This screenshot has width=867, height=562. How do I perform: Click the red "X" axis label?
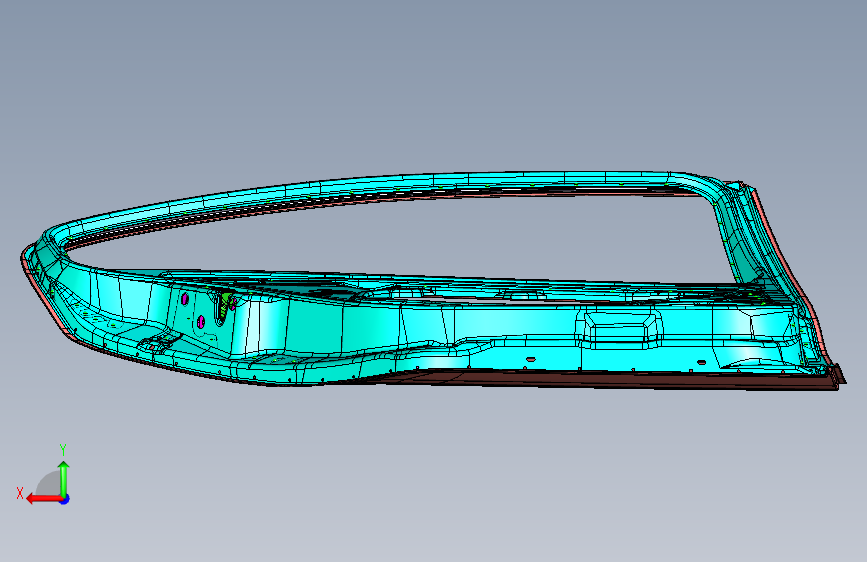click(20, 493)
